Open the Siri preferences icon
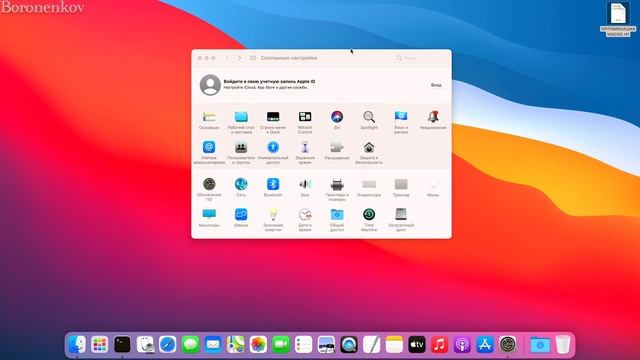The height and width of the screenshot is (360, 640). [337, 117]
